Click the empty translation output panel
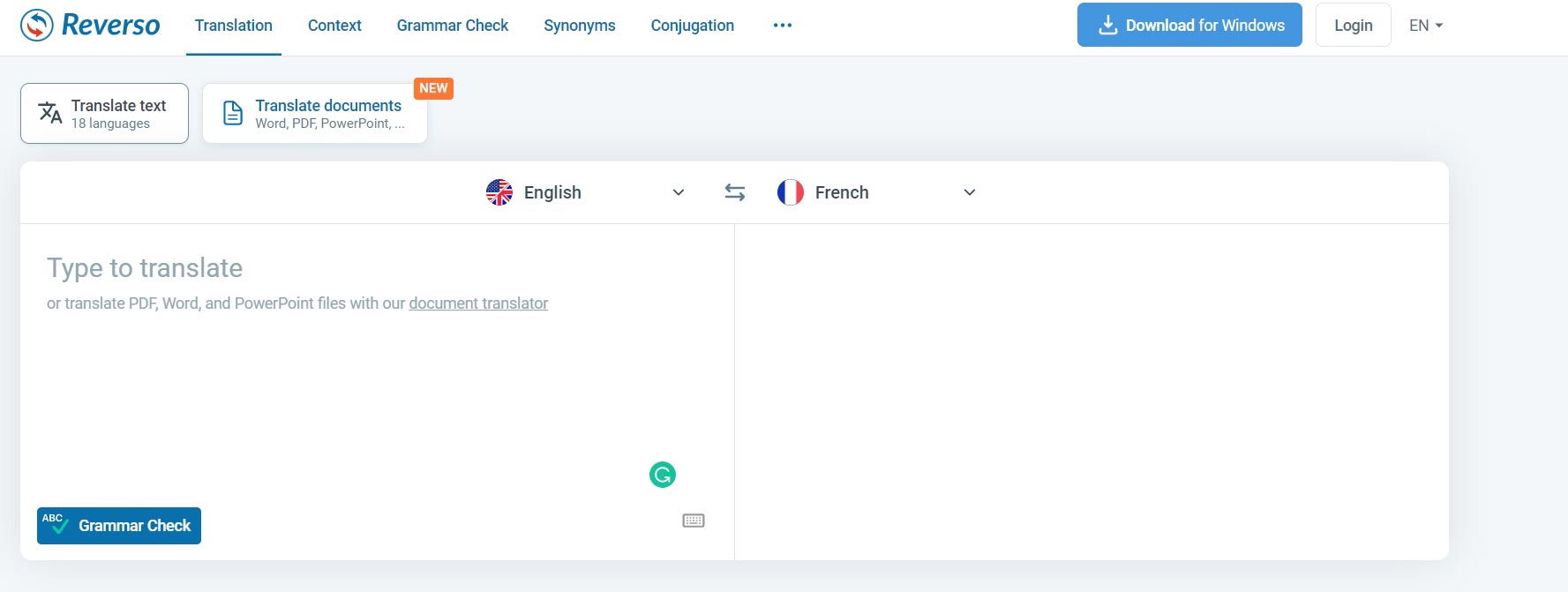 point(1092,392)
